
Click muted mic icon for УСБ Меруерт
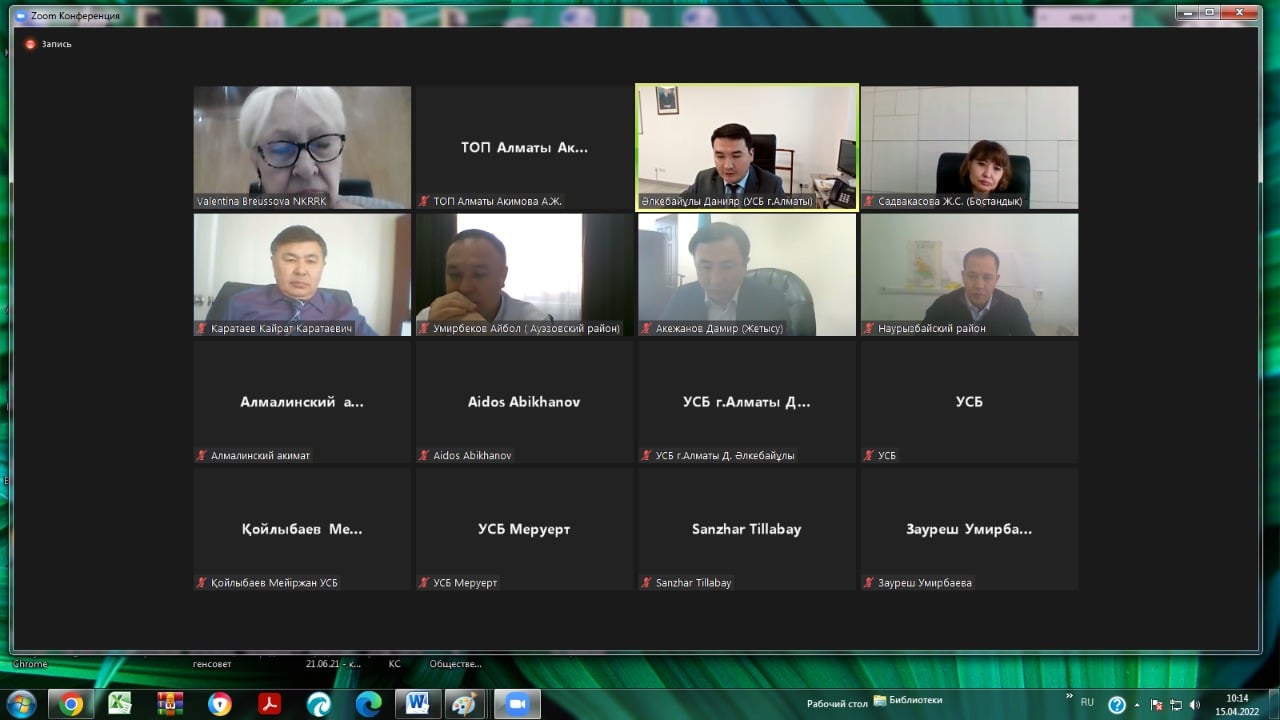(x=424, y=582)
